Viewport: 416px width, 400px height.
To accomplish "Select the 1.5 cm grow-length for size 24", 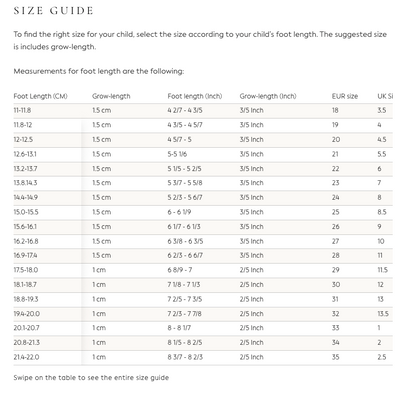I will pos(102,197).
